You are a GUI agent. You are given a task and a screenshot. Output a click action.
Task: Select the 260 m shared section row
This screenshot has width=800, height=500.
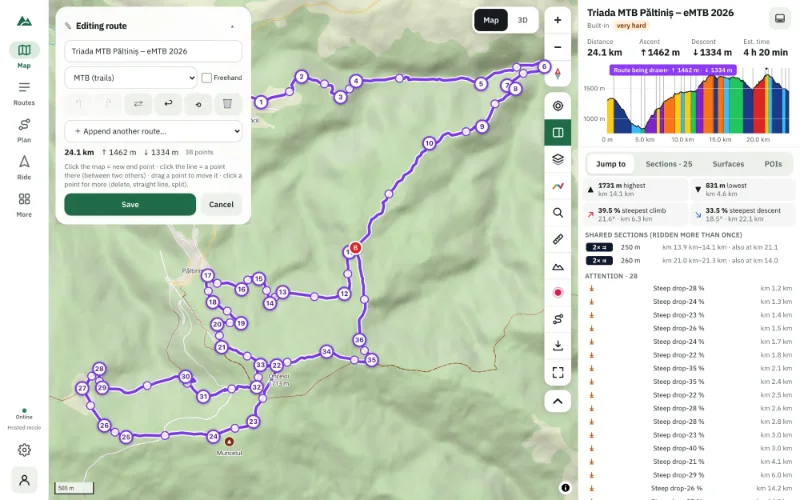689,260
